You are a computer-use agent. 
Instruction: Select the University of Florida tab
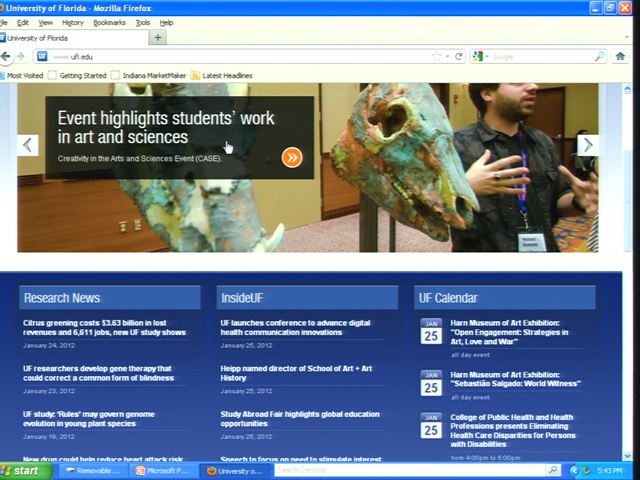[73, 38]
